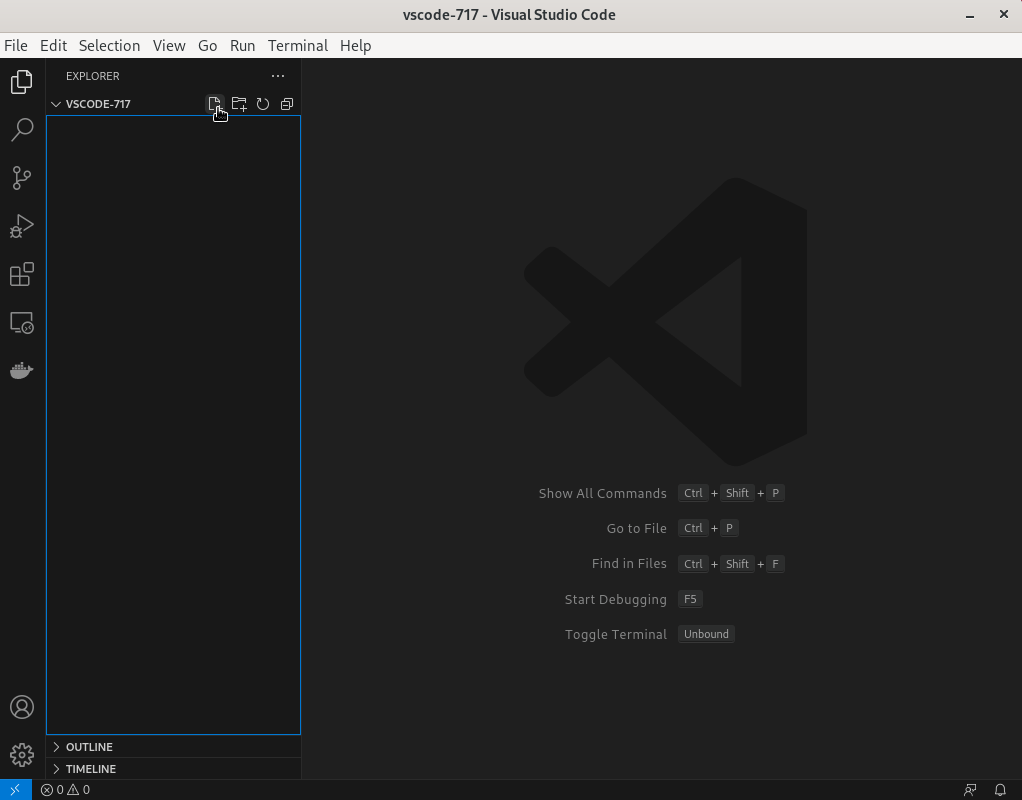
Task: Open the Extensions view
Action: coord(22,274)
